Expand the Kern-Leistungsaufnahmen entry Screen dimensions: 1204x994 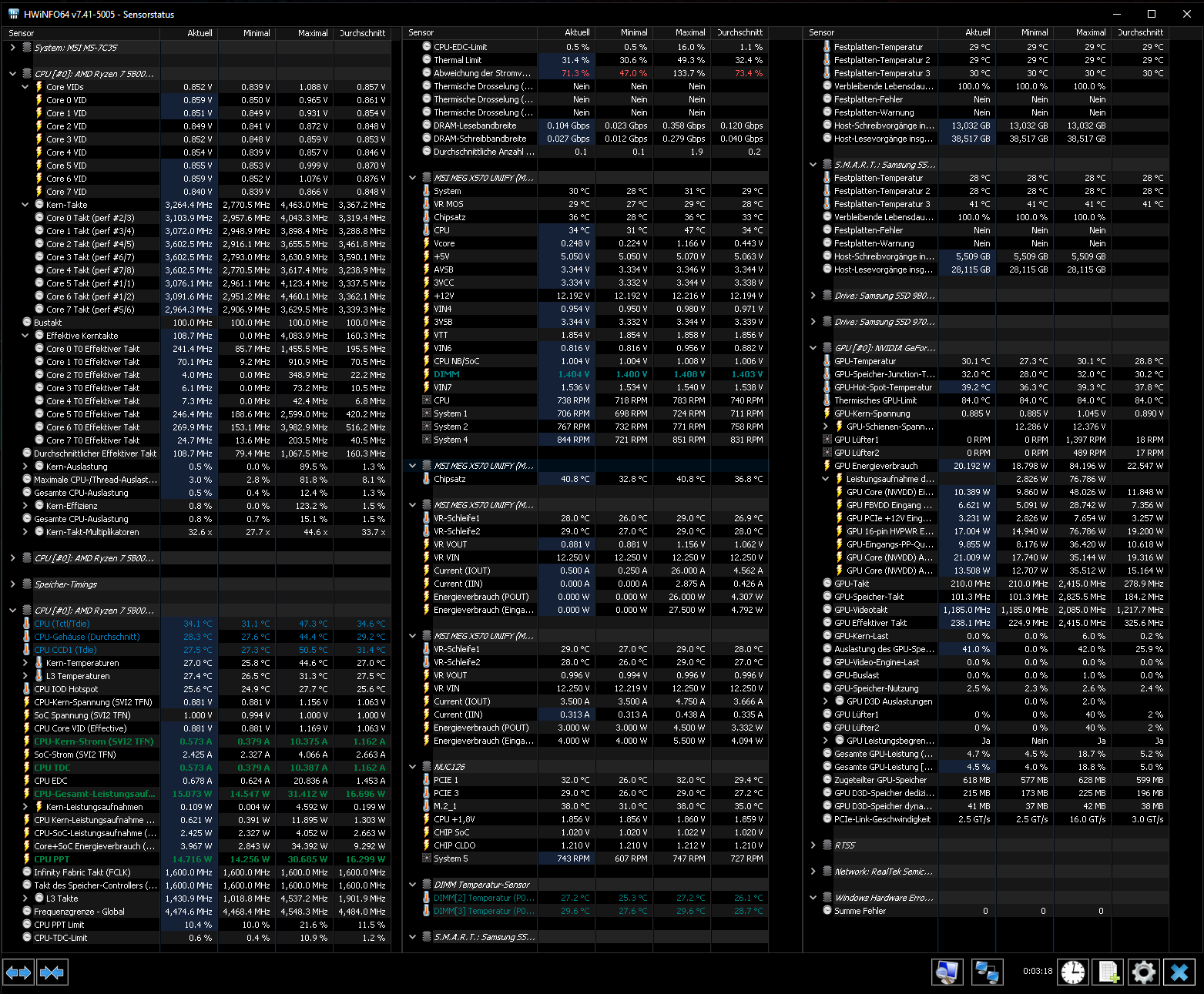point(25,807)
